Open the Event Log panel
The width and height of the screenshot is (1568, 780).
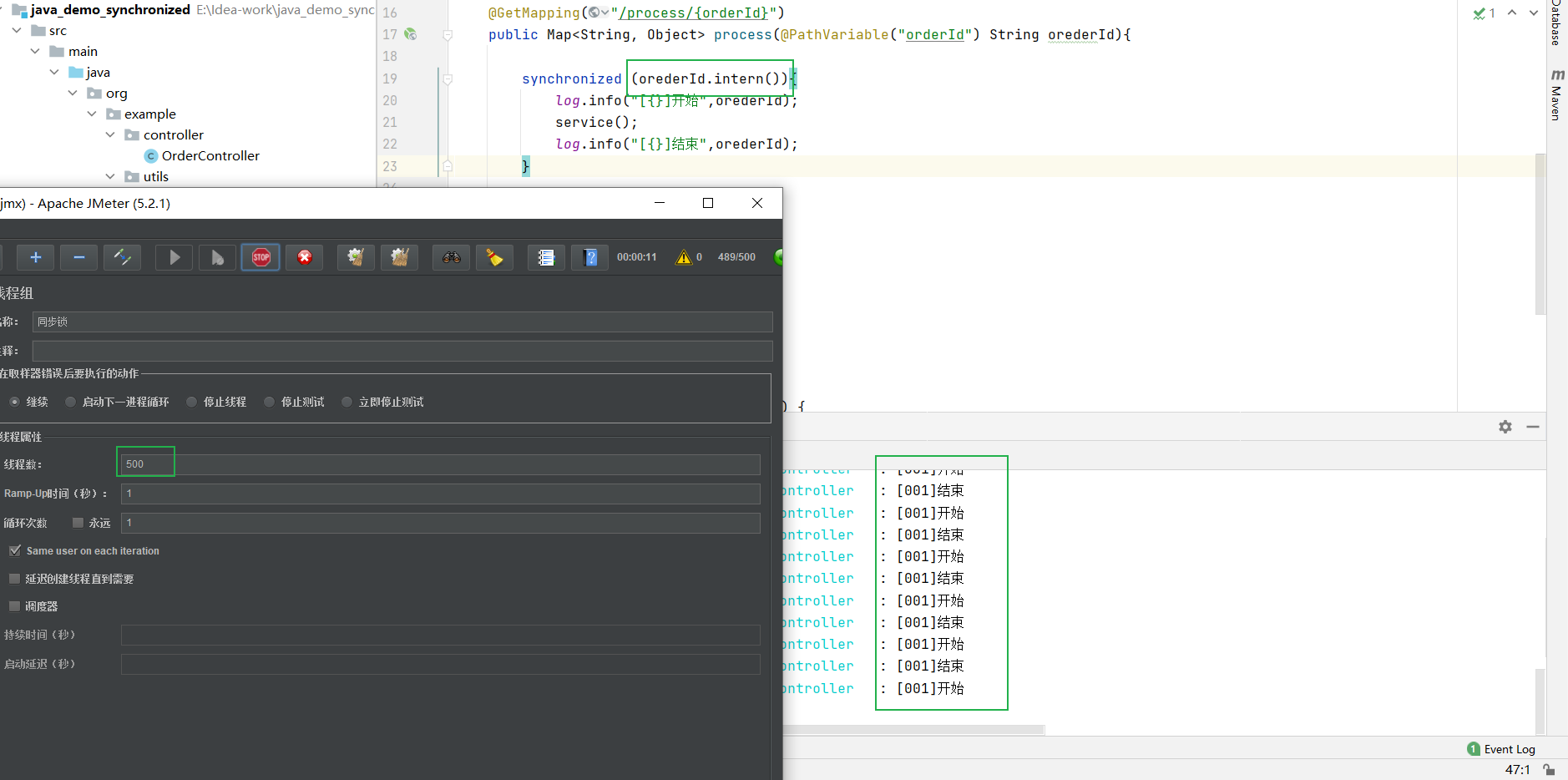coord(1506,749)
